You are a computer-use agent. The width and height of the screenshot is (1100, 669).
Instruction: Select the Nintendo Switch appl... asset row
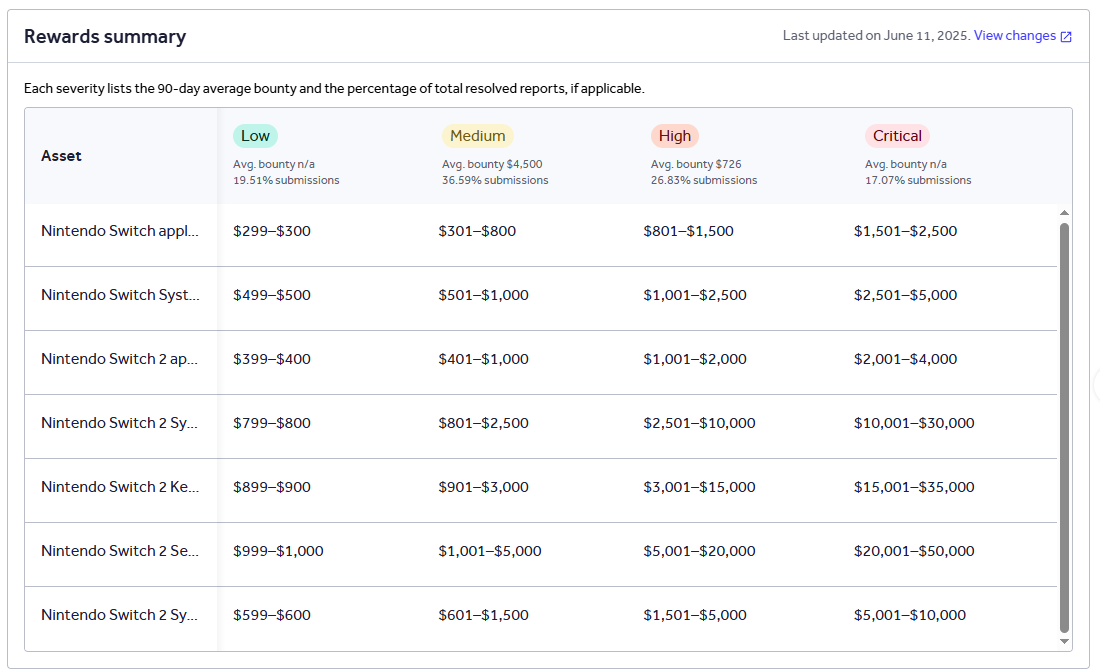(x=119, y=231)
